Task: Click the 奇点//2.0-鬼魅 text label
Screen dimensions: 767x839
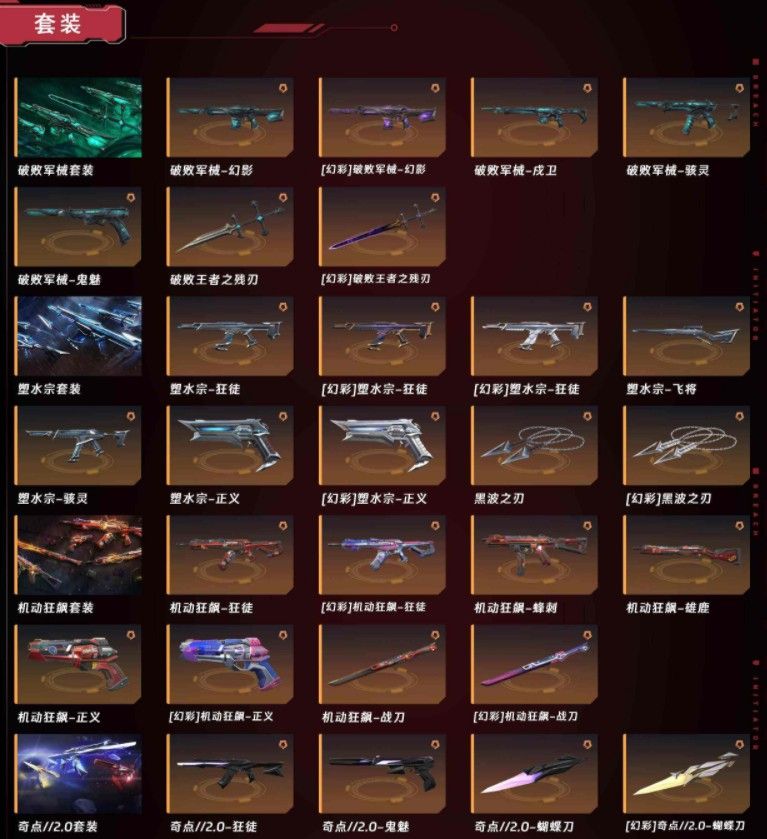Action: tap(365, 827)
